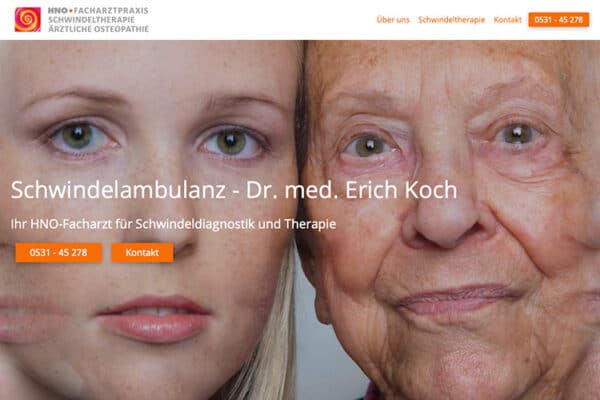Click the hero phone button 0531 - 45 278
600x400 pixels.
coord(59,253)
